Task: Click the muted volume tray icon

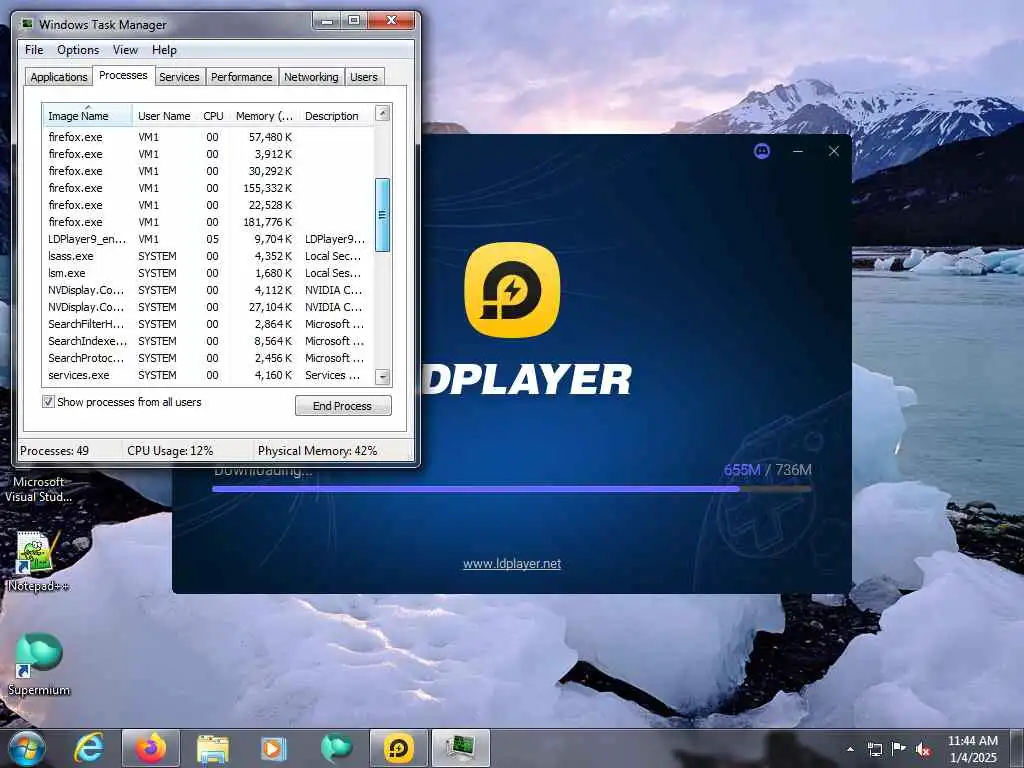Action: (x=923, y=749)
